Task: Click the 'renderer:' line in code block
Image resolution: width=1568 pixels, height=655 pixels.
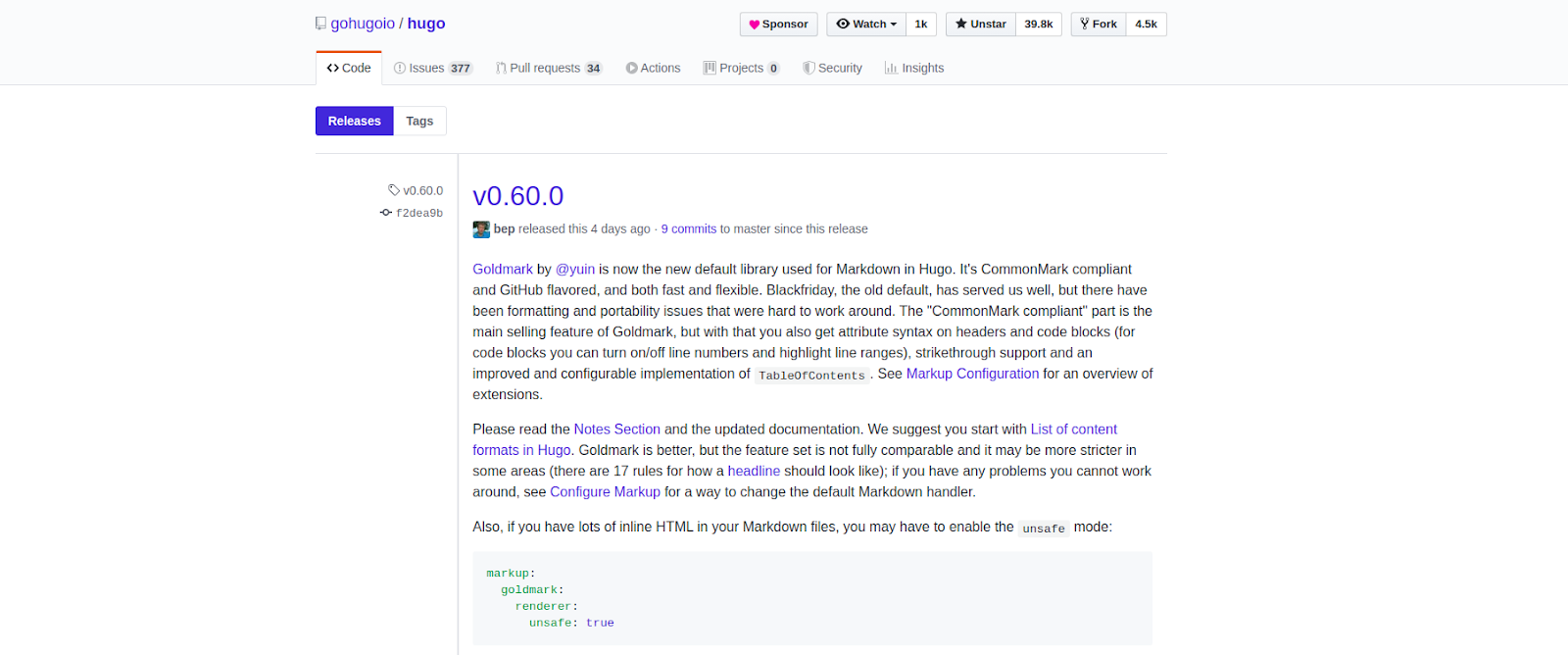Action: coord(547,606)
